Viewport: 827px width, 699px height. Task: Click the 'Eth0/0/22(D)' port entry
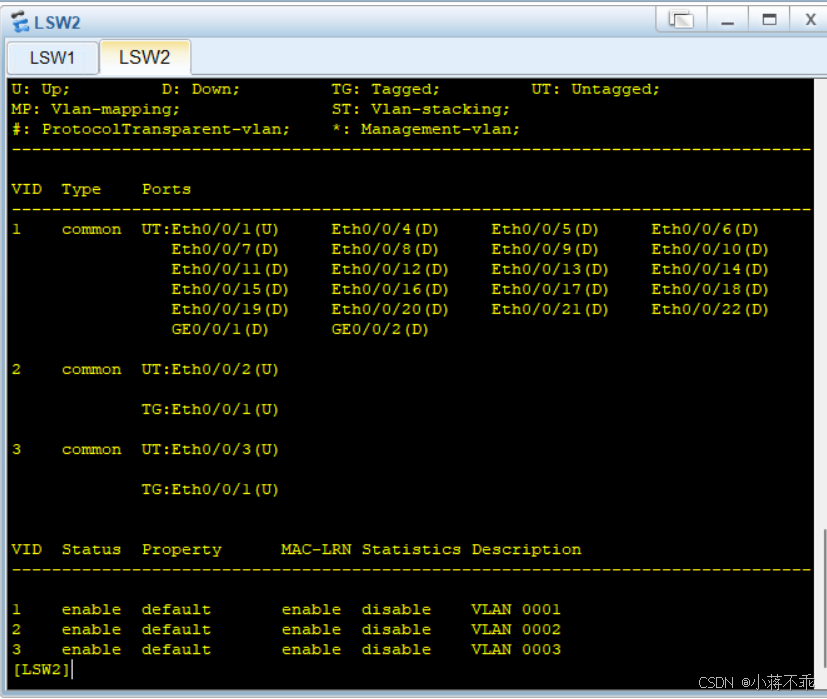tap(709, 309)
